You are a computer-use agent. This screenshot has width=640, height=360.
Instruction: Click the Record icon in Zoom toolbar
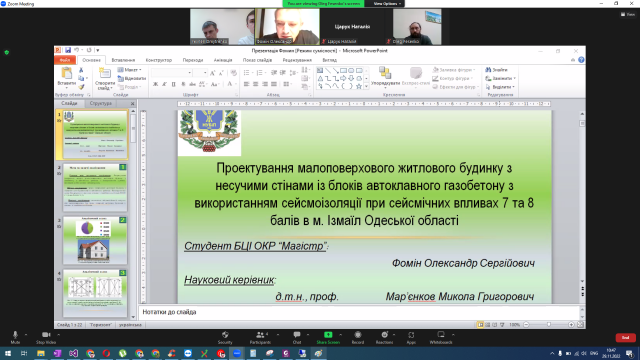tap(358, 335)
